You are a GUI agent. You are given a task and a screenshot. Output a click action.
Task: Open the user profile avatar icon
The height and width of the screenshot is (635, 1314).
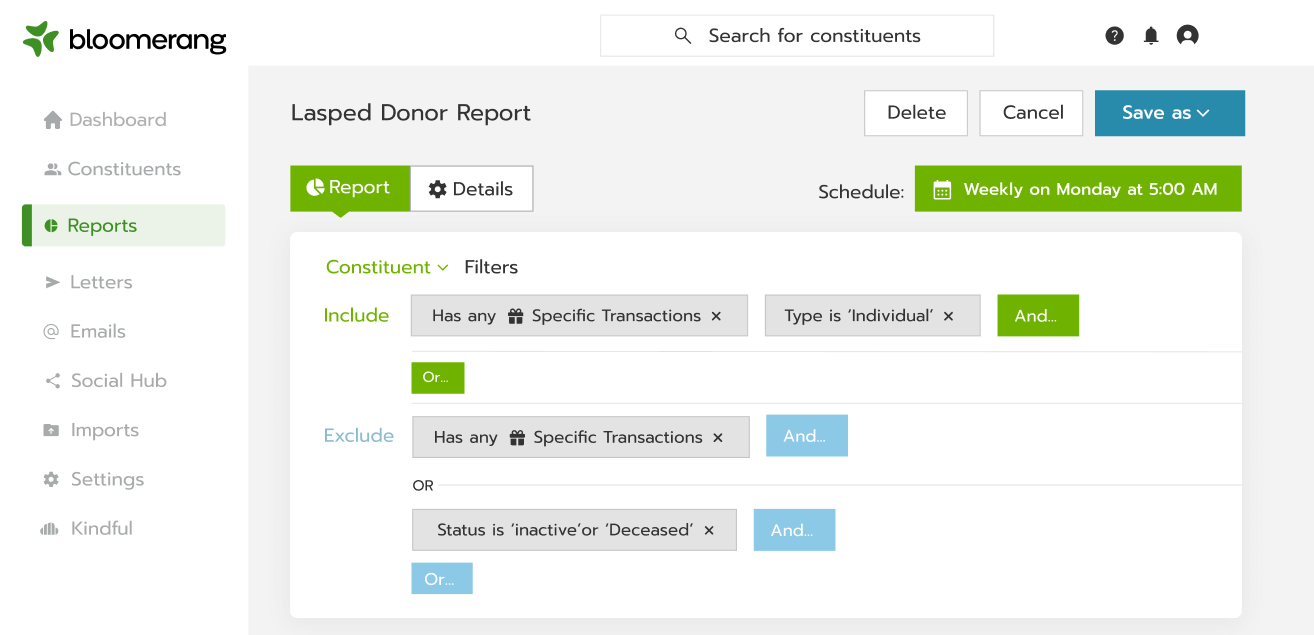tap(1187, 36)
